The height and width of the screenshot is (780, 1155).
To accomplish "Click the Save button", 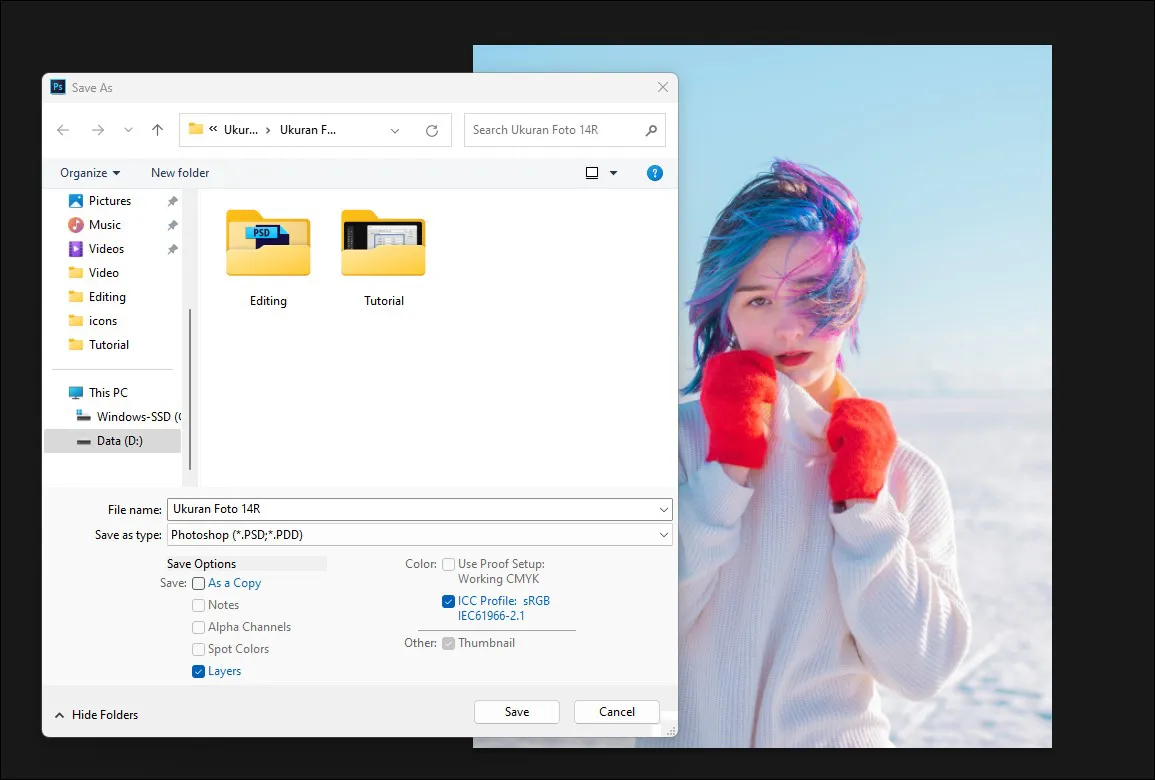I will (x=517, y=712).
